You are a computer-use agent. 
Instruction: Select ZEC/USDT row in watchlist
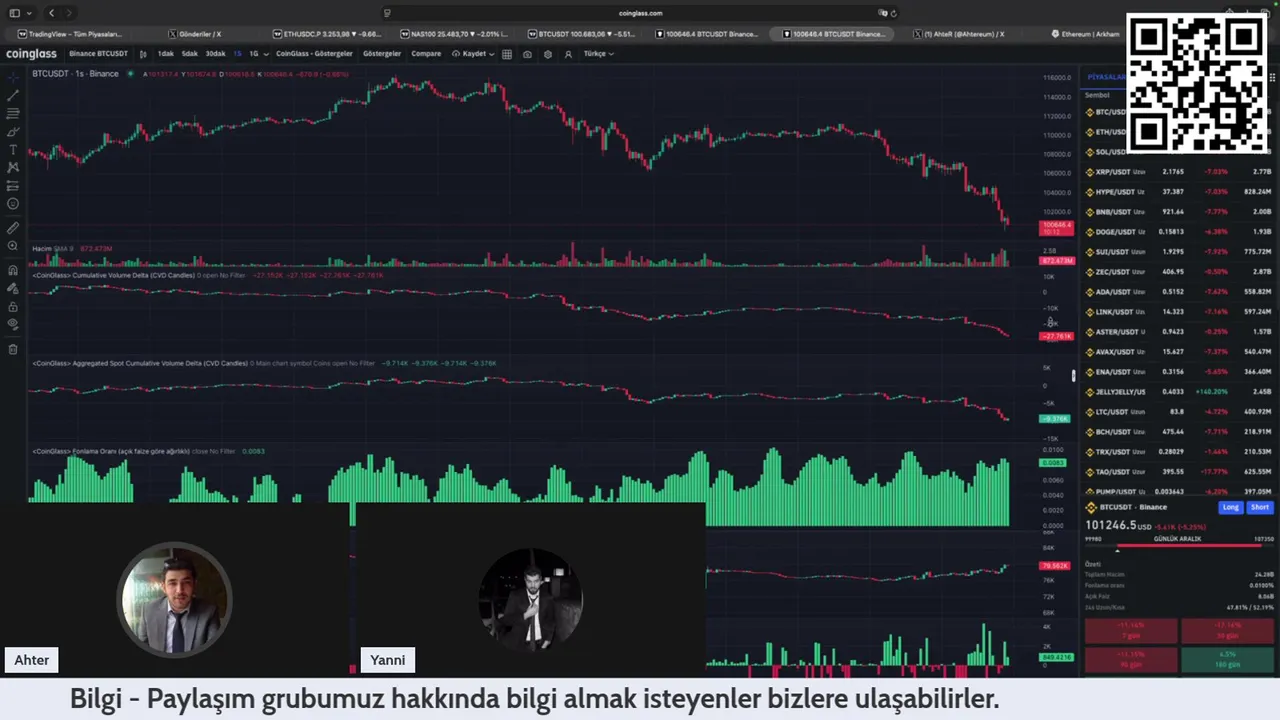coord(1179,272)
